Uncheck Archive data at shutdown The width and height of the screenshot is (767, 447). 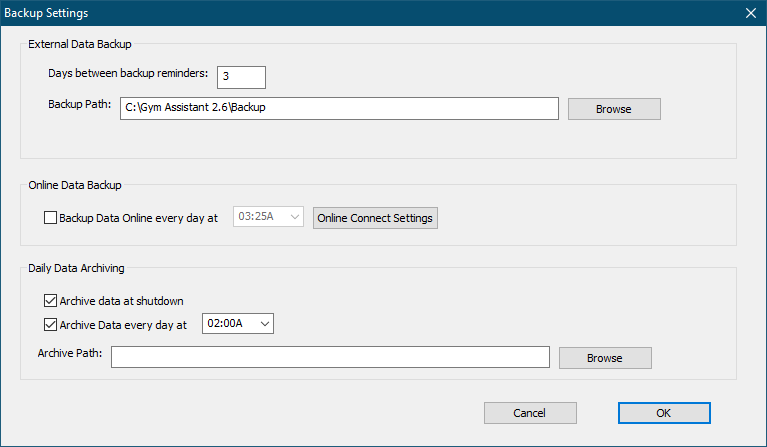[x=51, y=300]
